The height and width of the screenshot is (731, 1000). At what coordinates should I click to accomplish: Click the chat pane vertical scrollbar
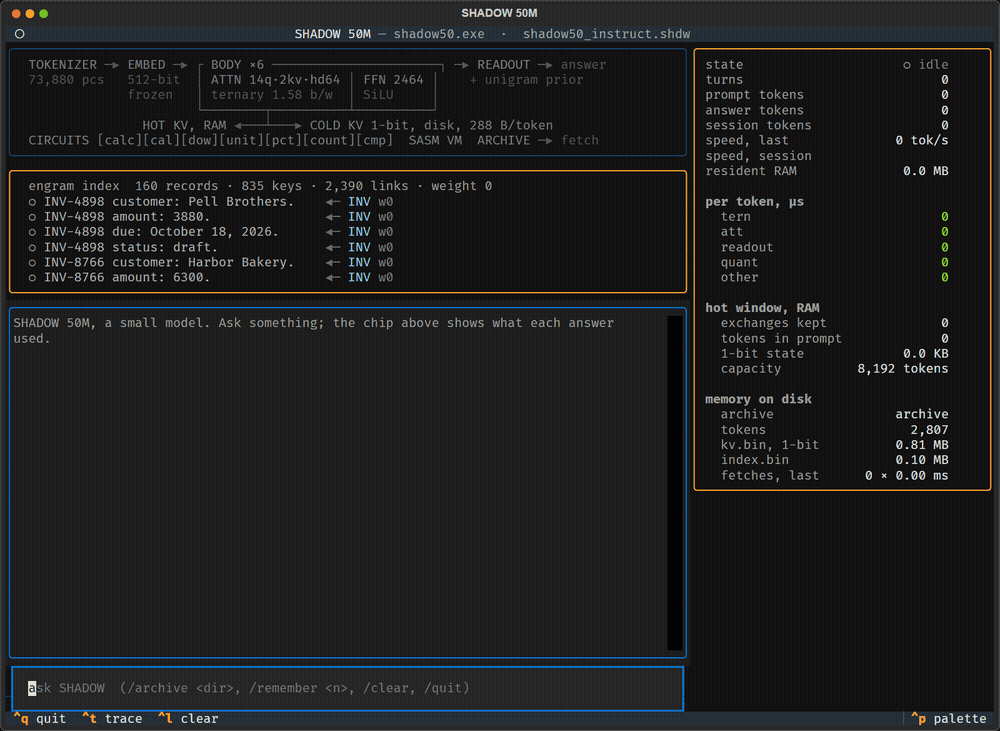[675, 483]
